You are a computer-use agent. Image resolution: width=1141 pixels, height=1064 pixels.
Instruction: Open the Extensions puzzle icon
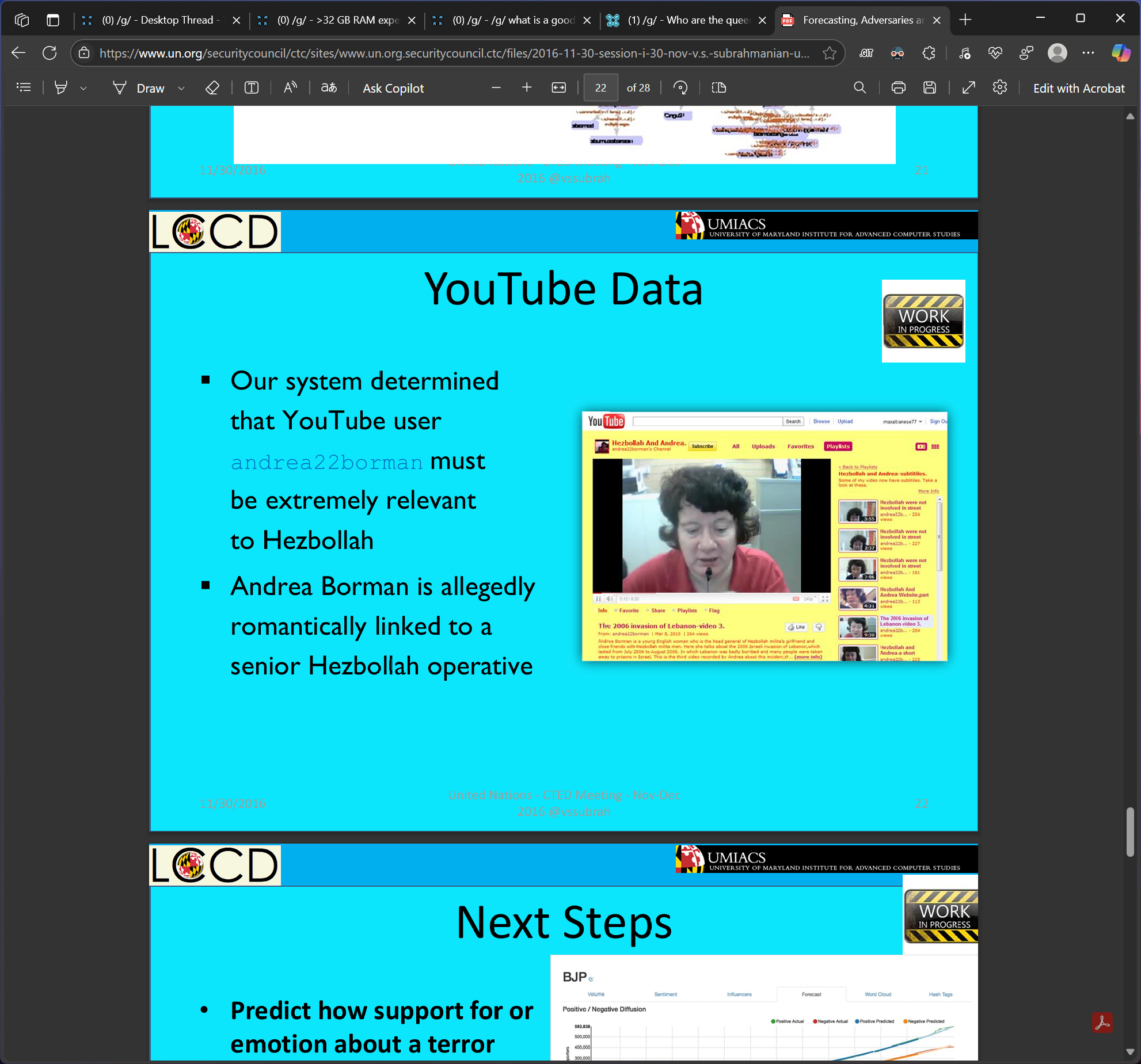pyautogui.click(x=929, y=53)
